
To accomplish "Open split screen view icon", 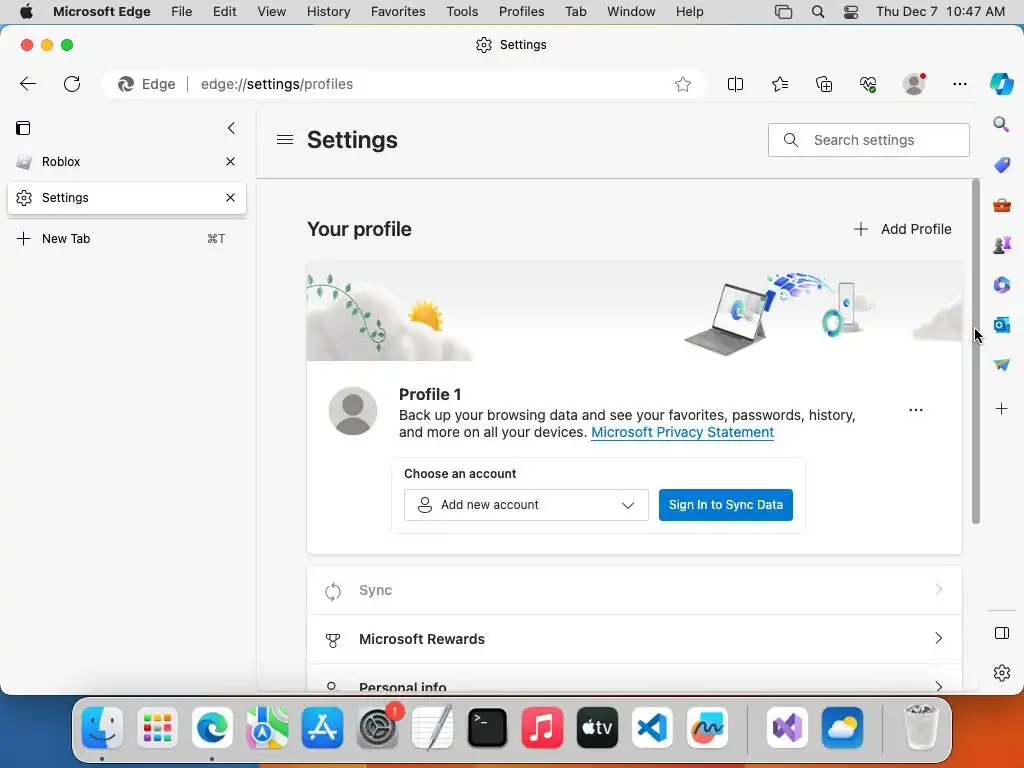I will click(735, 84).
